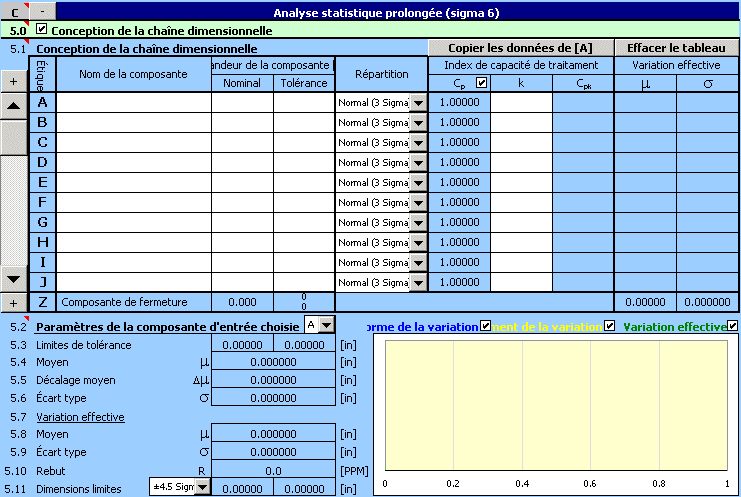Screen dimensions: 741x497
Task: Select the row label 'Z'
Action: point(43,302)
